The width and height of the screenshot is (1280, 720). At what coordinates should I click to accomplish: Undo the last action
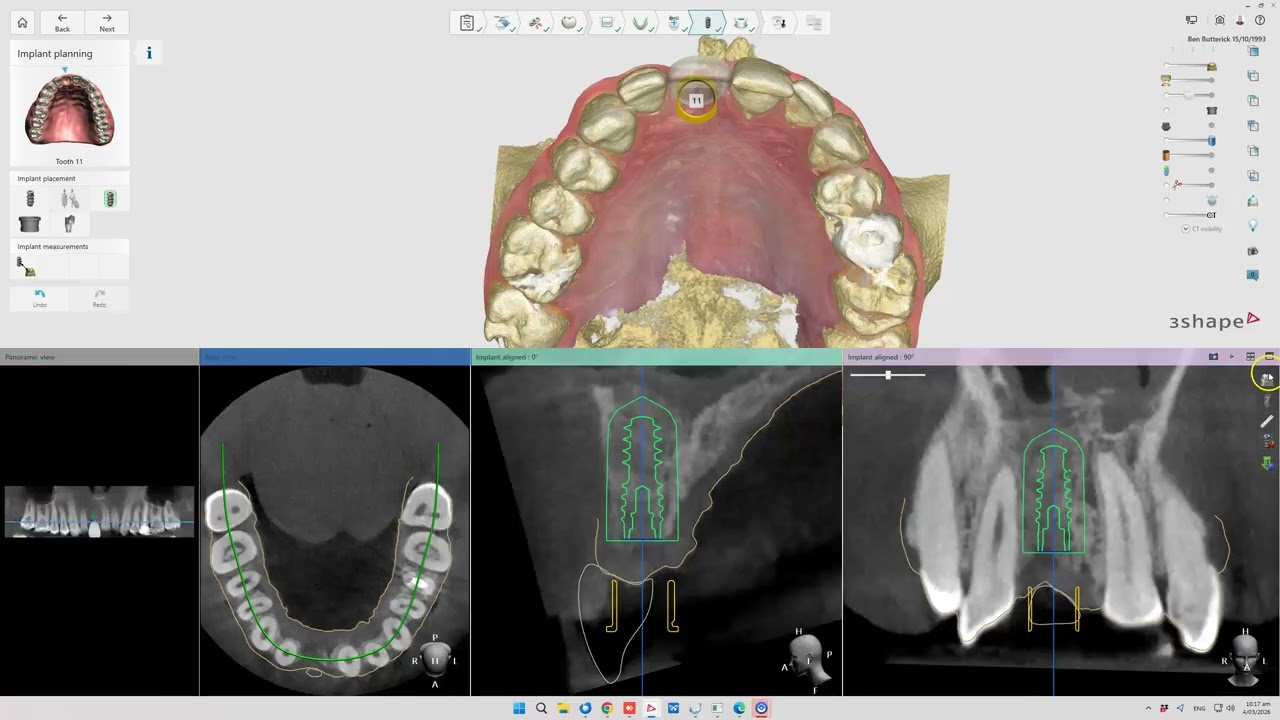coord(40,298)
